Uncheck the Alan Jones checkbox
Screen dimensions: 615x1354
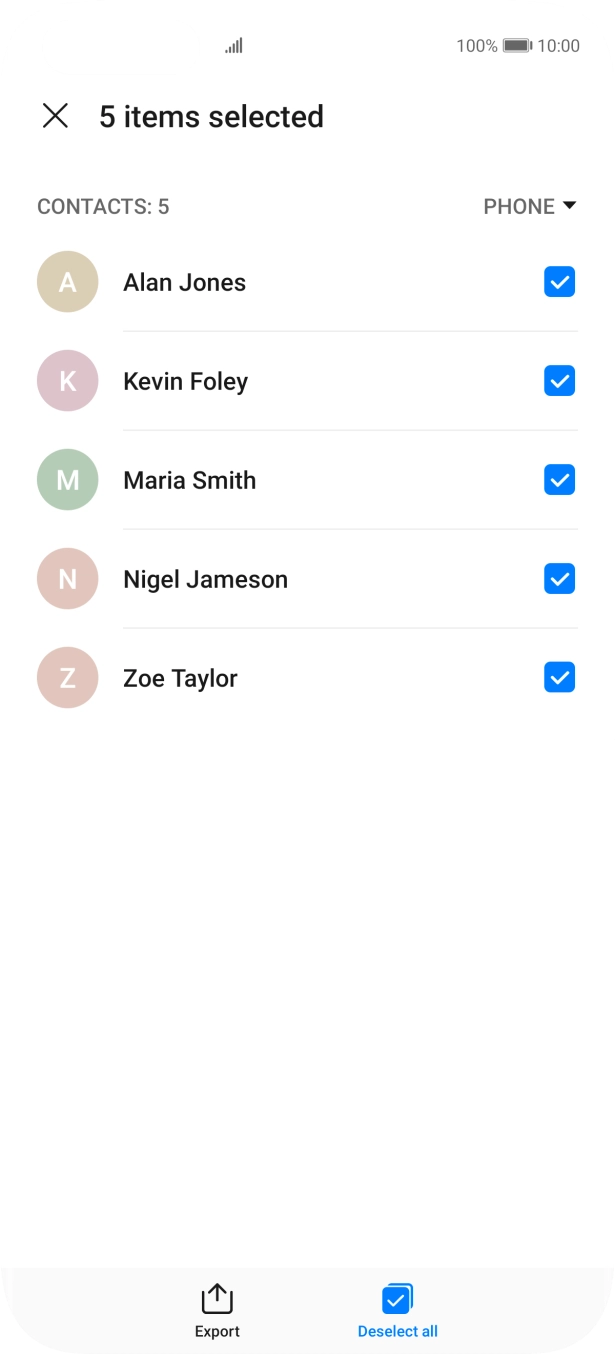coord(559,282)
